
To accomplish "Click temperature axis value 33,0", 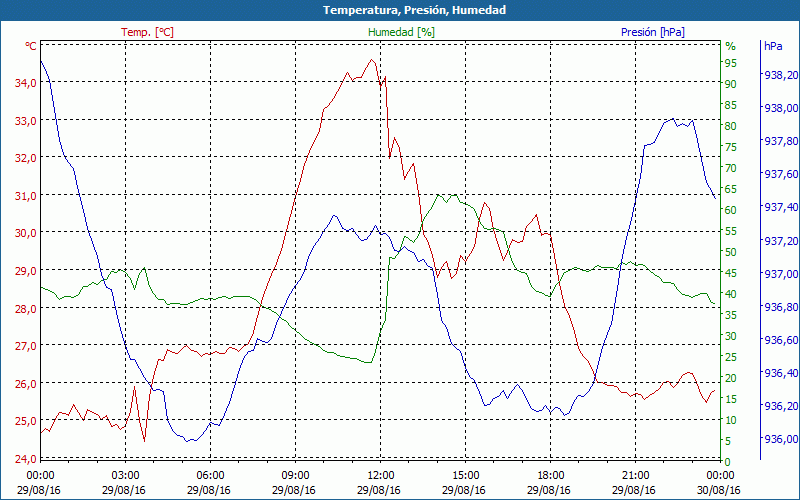I will [x=25, y=121].
